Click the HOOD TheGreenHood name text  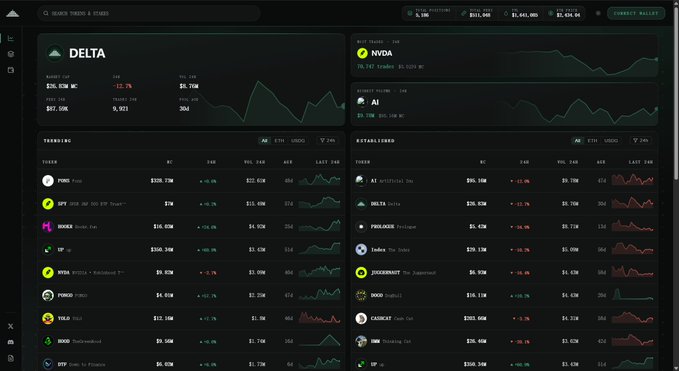click(x=87, y=342)
